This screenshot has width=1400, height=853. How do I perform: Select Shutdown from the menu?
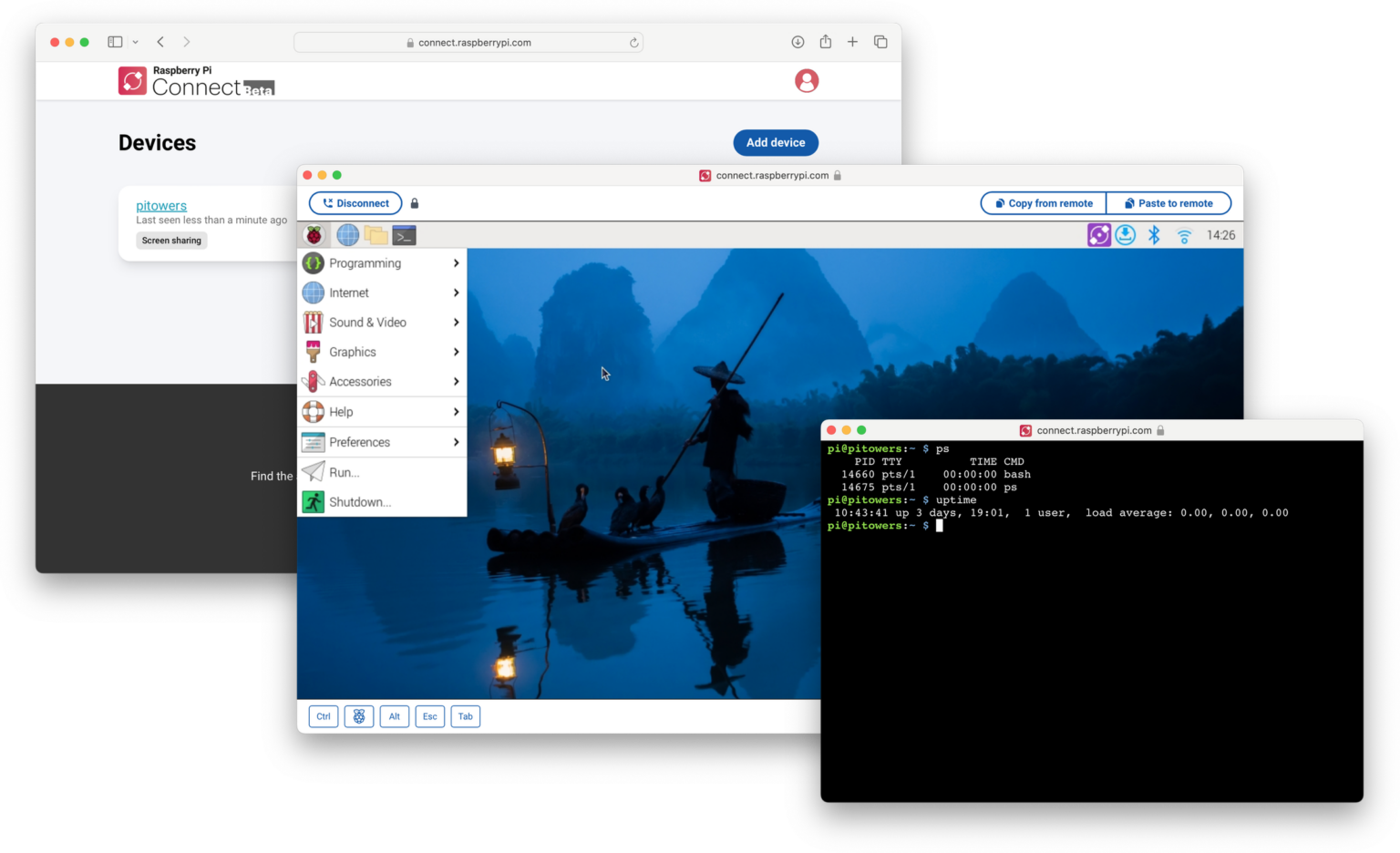point(360,501)
